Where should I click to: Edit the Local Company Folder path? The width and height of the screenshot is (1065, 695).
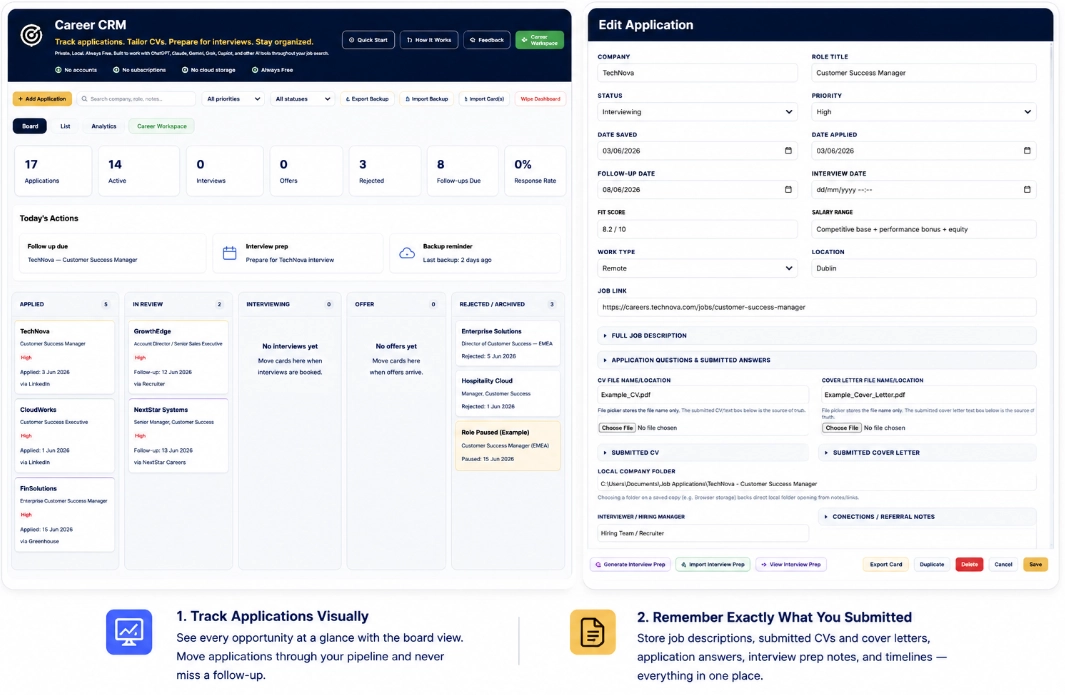(816, 484)
